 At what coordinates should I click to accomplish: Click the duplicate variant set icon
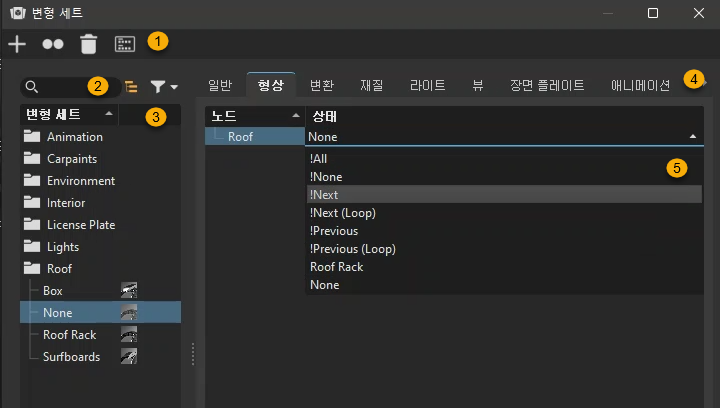pyautogui.click(x=53, y=44)
